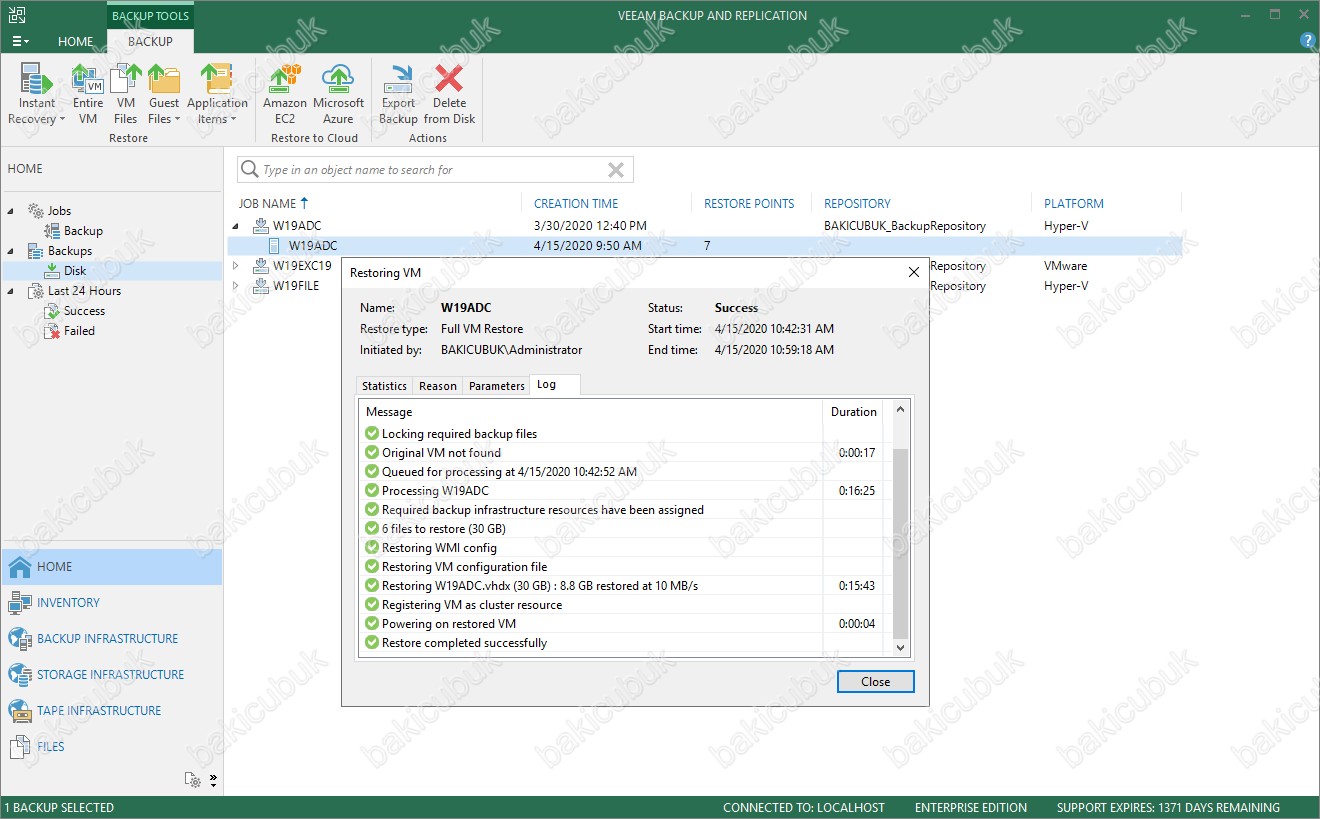The image size is (1320, 819).
Task: Select the Backups node
Action: (69, 251)
